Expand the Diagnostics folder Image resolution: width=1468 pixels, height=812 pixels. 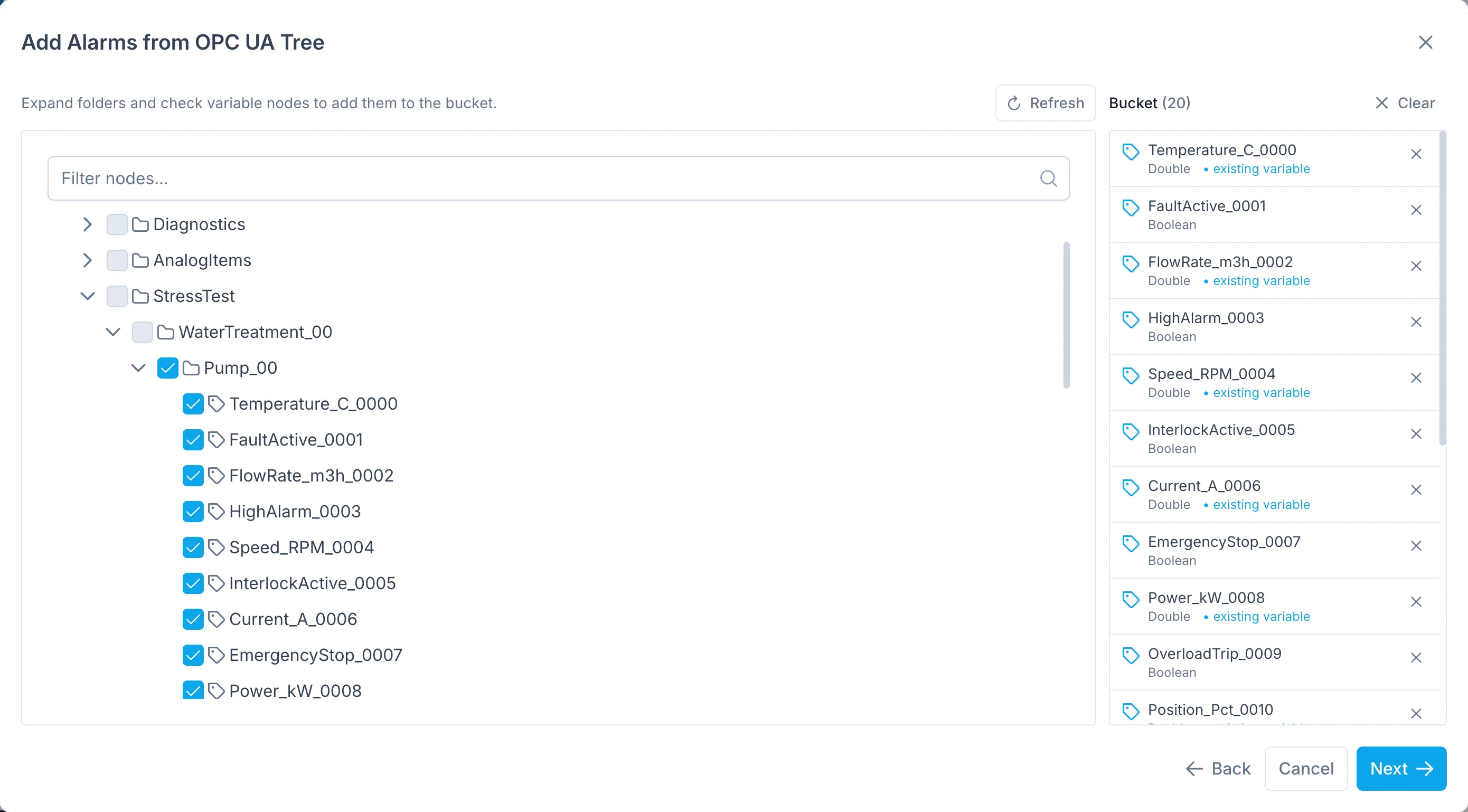[x=87, y=224]
